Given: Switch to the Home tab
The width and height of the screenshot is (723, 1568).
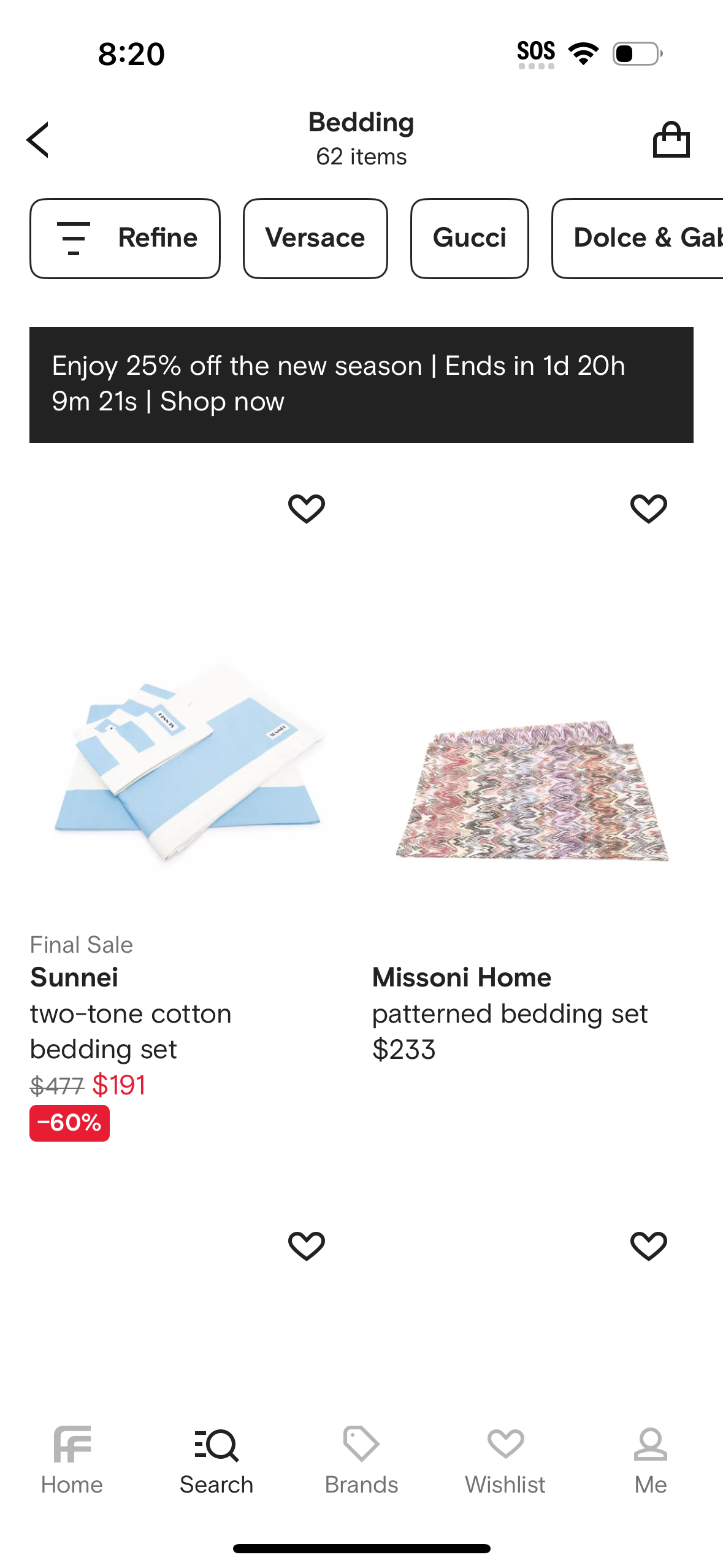Looking at the screenshot, I should point(72,1460).
